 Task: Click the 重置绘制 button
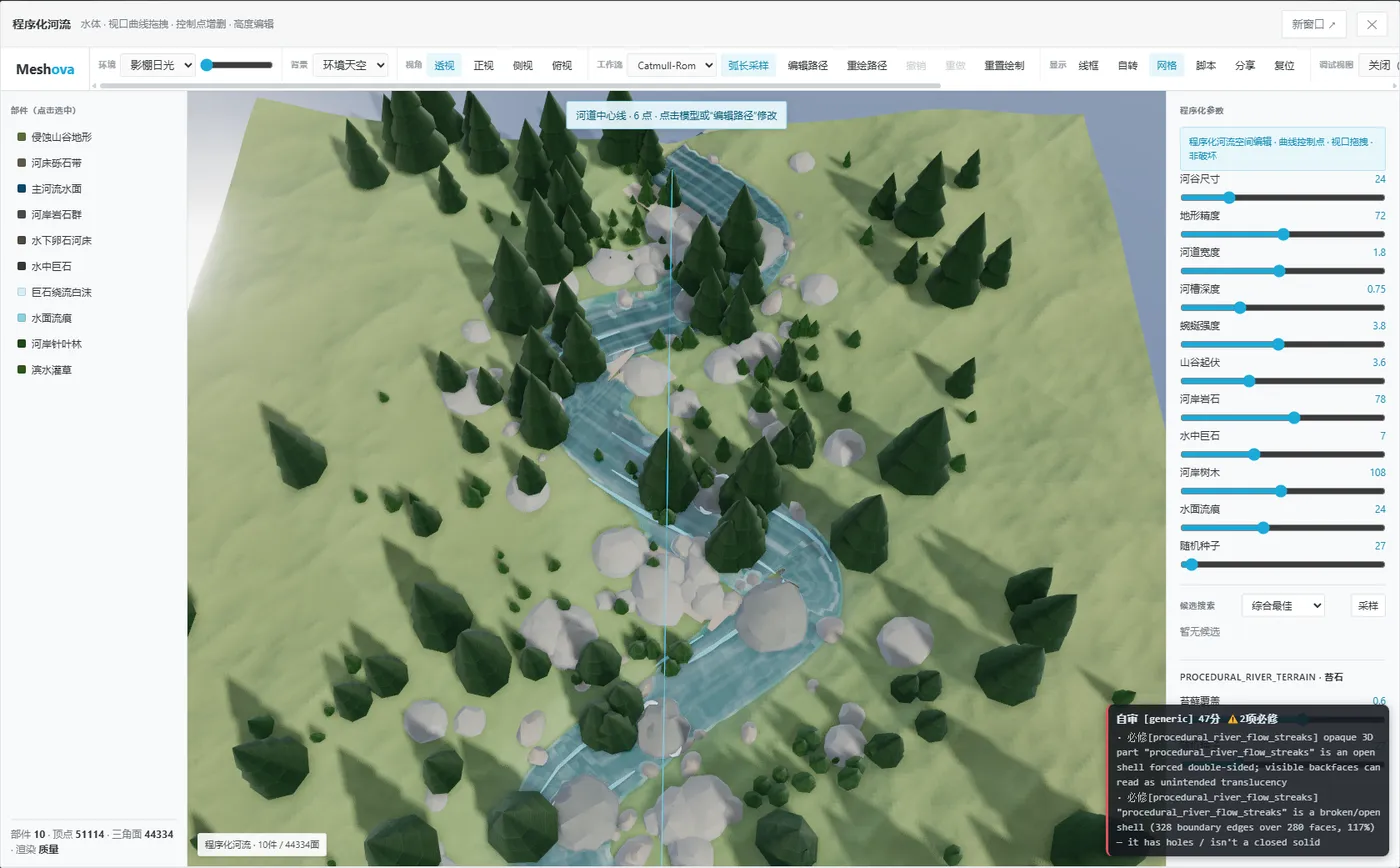pos(1004,65)
